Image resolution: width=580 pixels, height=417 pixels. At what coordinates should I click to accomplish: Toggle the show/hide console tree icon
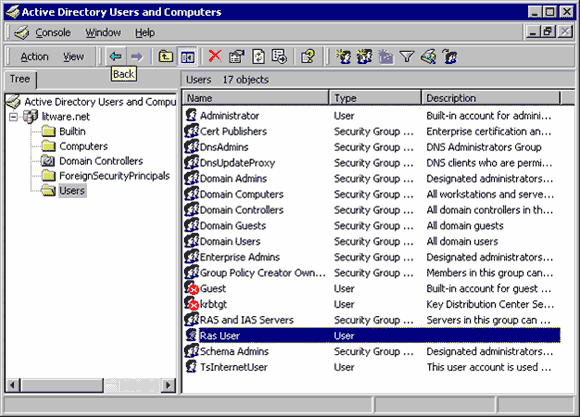187,57
